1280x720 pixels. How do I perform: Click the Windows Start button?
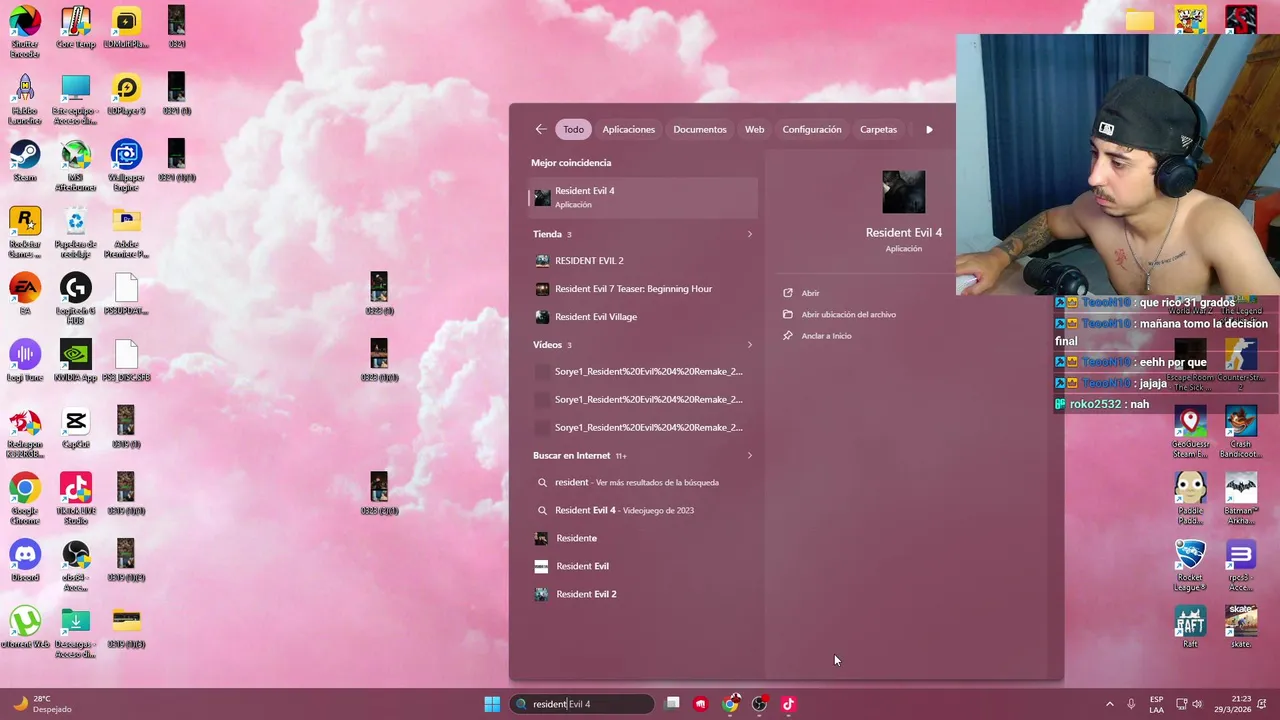click(492, 704)
